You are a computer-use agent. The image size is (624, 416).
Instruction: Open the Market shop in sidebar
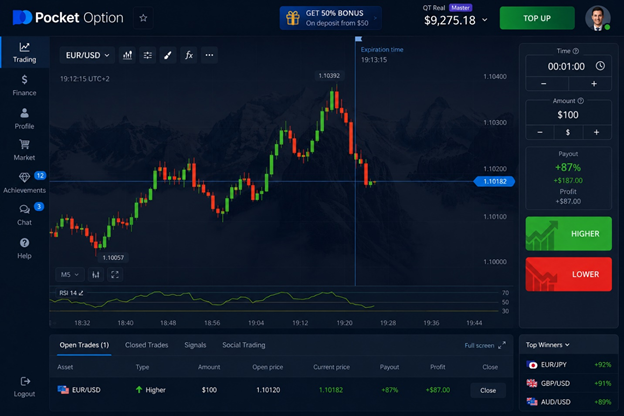24,150
